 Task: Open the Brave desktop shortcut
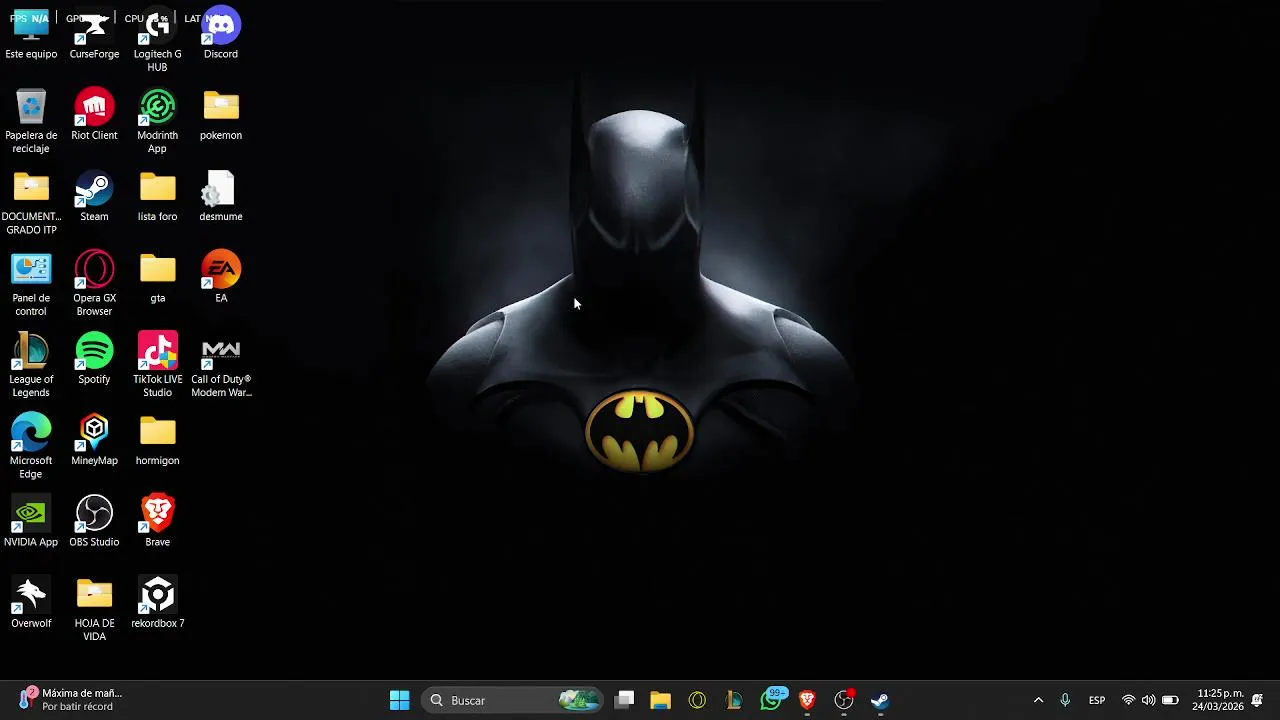click(157, 522)
